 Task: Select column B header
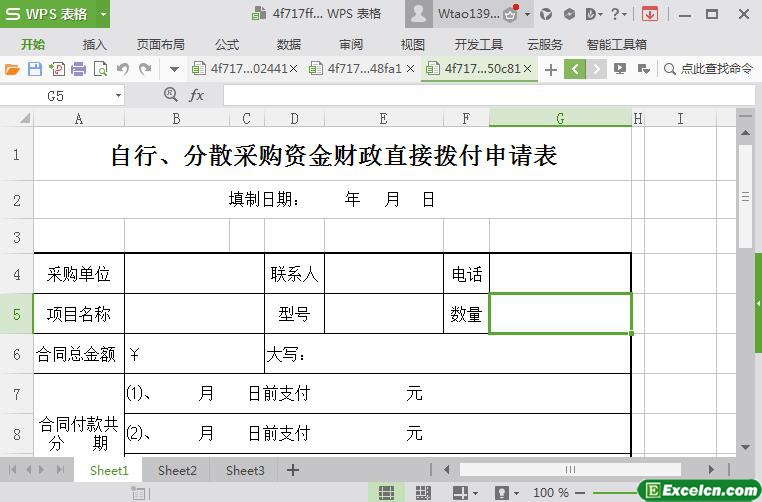pyautogui.click(x=176, y=119)
